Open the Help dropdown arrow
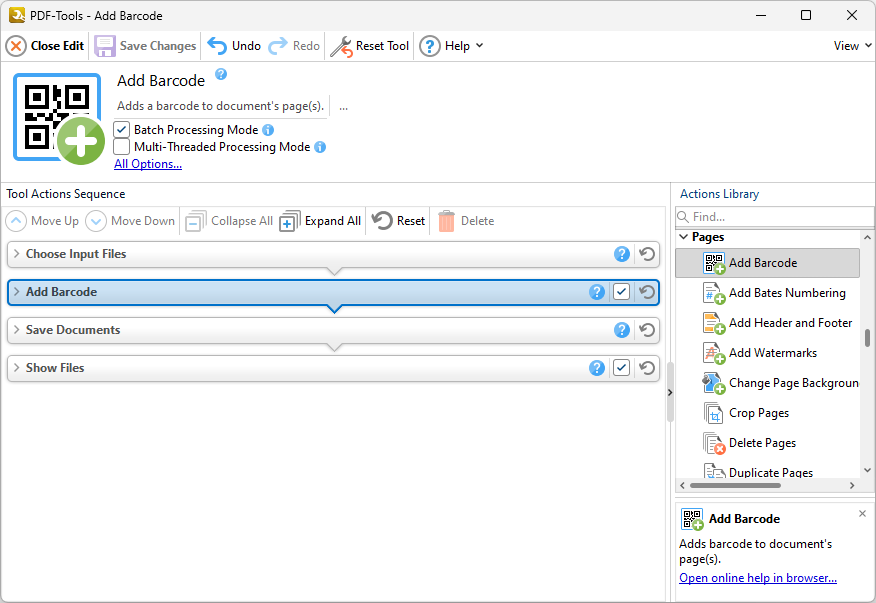 point(479,46)
